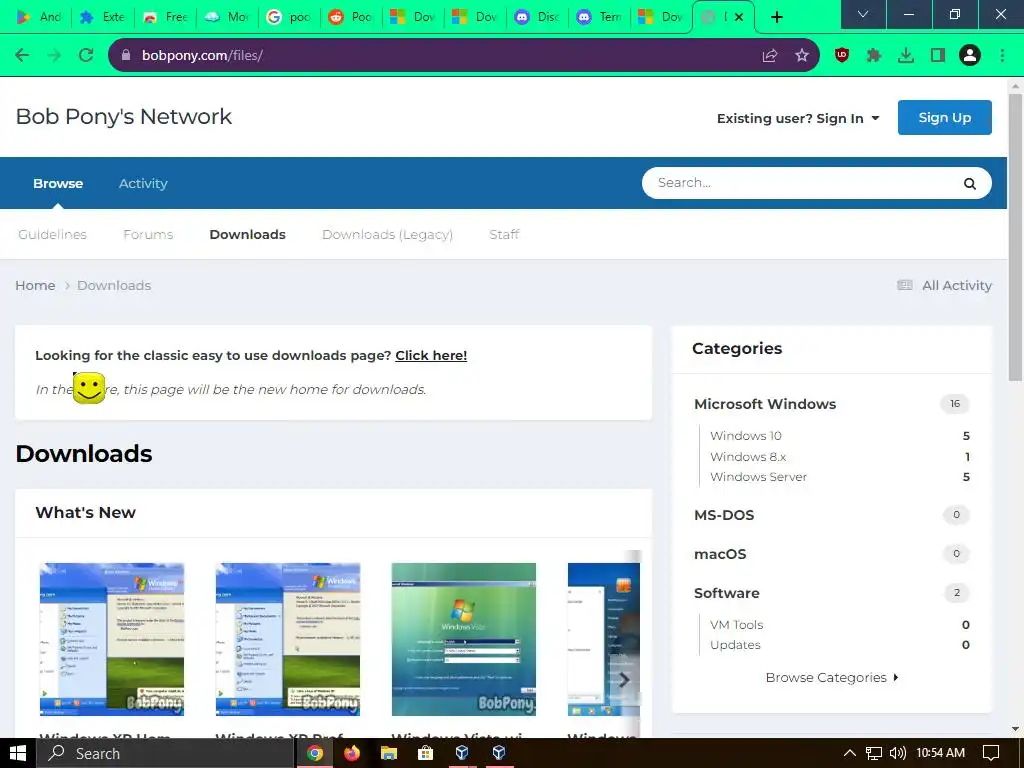Open the notification center icon
Image resolution: width=1024 pixels, height=768 pixels.
991,753
